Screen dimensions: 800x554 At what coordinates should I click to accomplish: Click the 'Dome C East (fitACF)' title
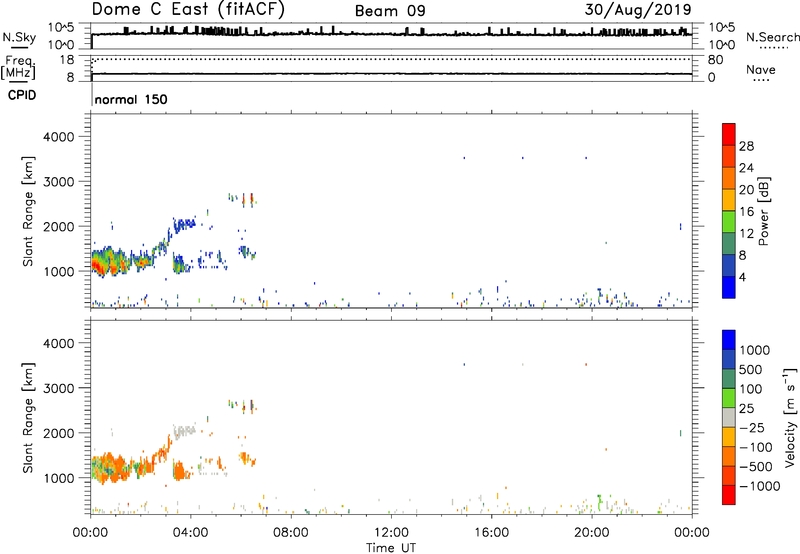[188, 10]
